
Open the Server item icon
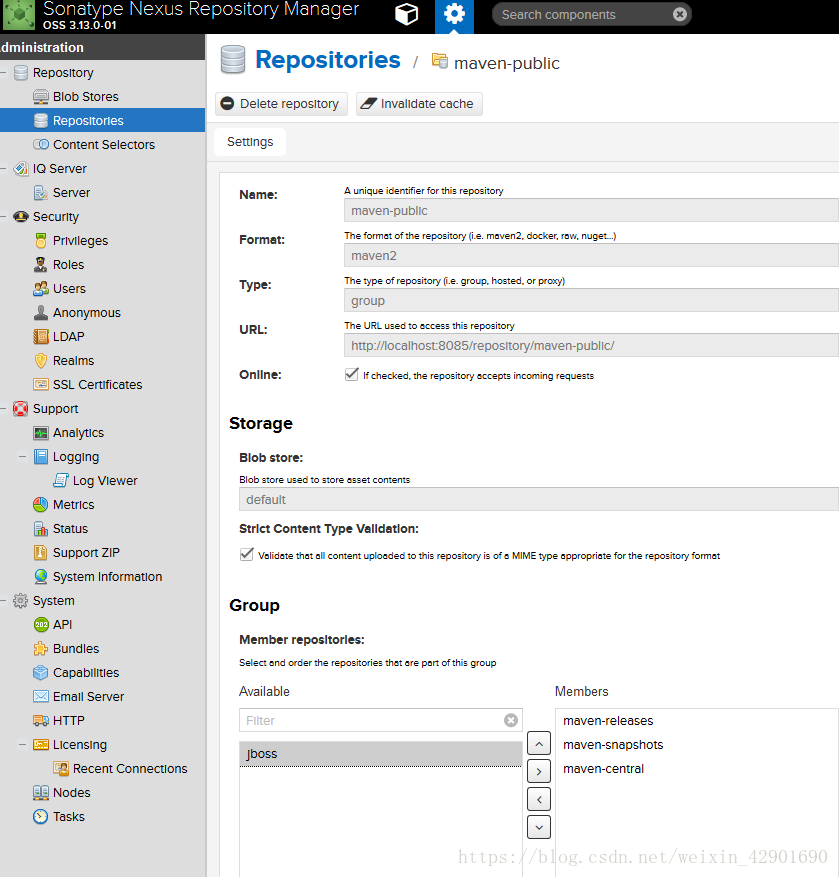tap(41, 192)
